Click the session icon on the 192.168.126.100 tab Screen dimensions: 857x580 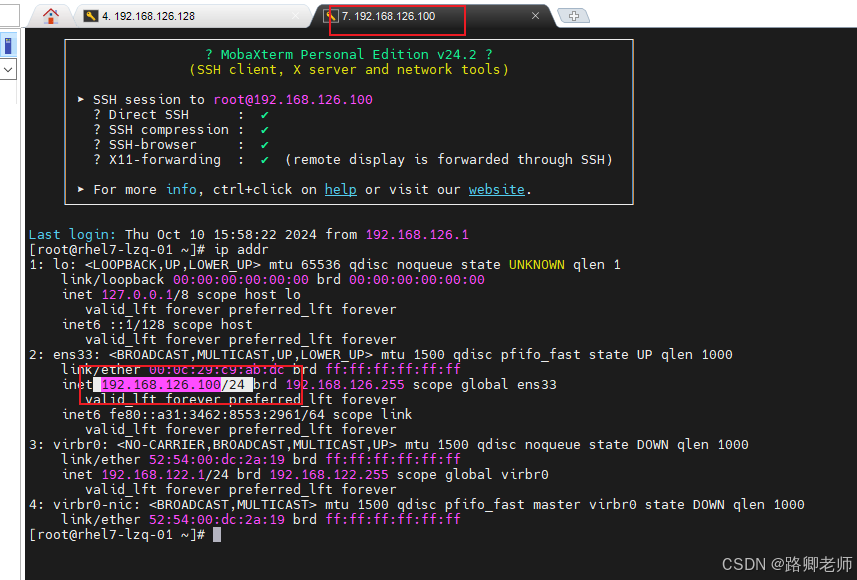pyautogui.click(x=331, y=16)
